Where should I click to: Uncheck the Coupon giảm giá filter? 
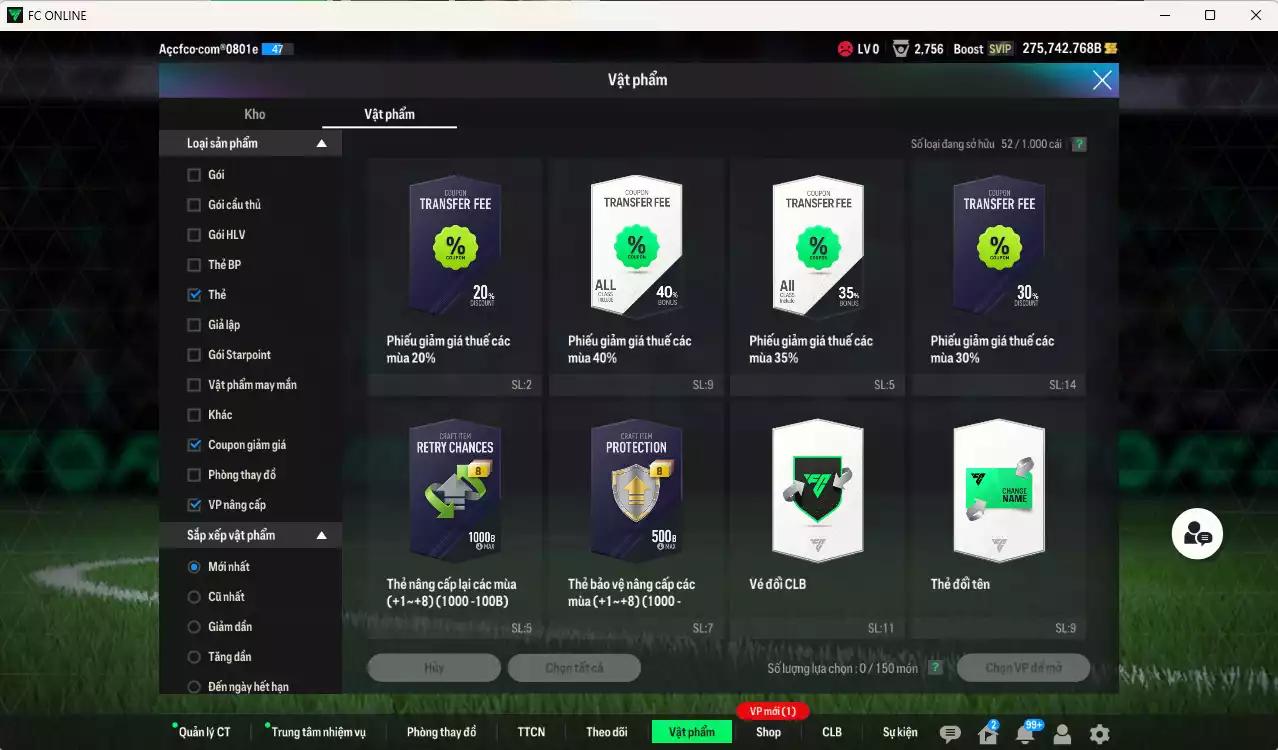[x=194, y=445]
